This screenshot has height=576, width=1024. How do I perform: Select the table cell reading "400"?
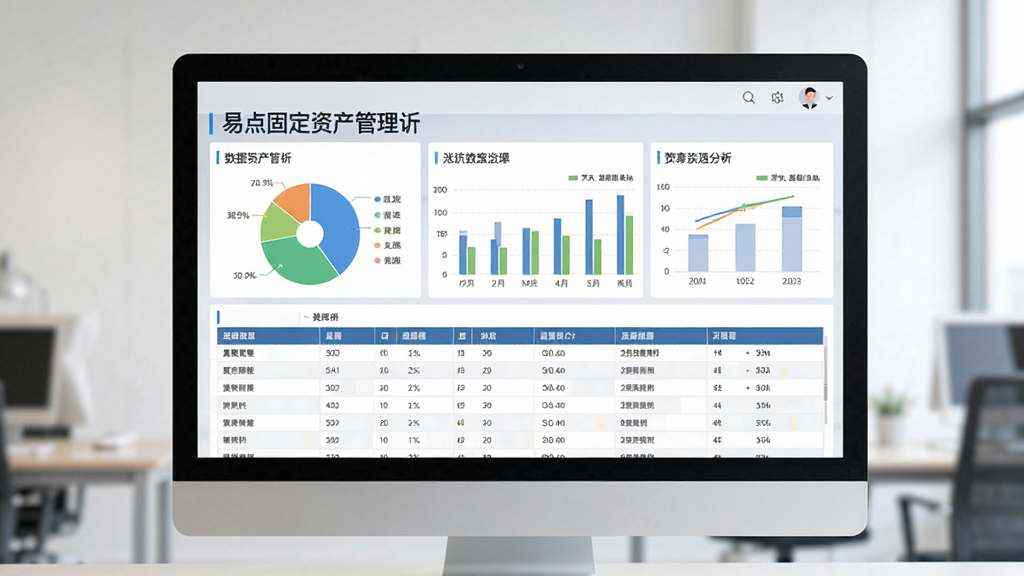[332, 406]
